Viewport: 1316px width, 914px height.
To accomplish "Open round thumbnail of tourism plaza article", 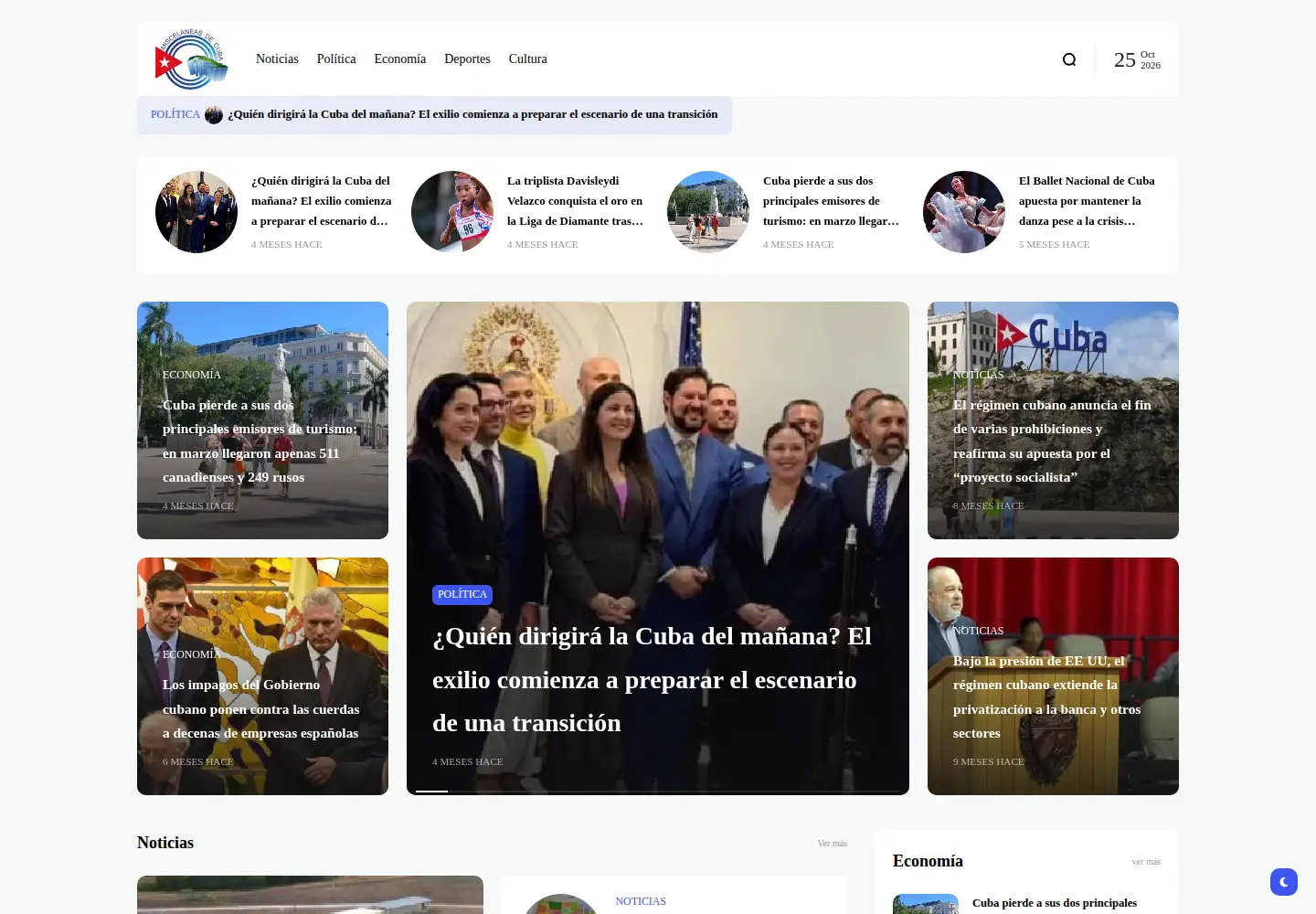I will (x=708, y=212).
